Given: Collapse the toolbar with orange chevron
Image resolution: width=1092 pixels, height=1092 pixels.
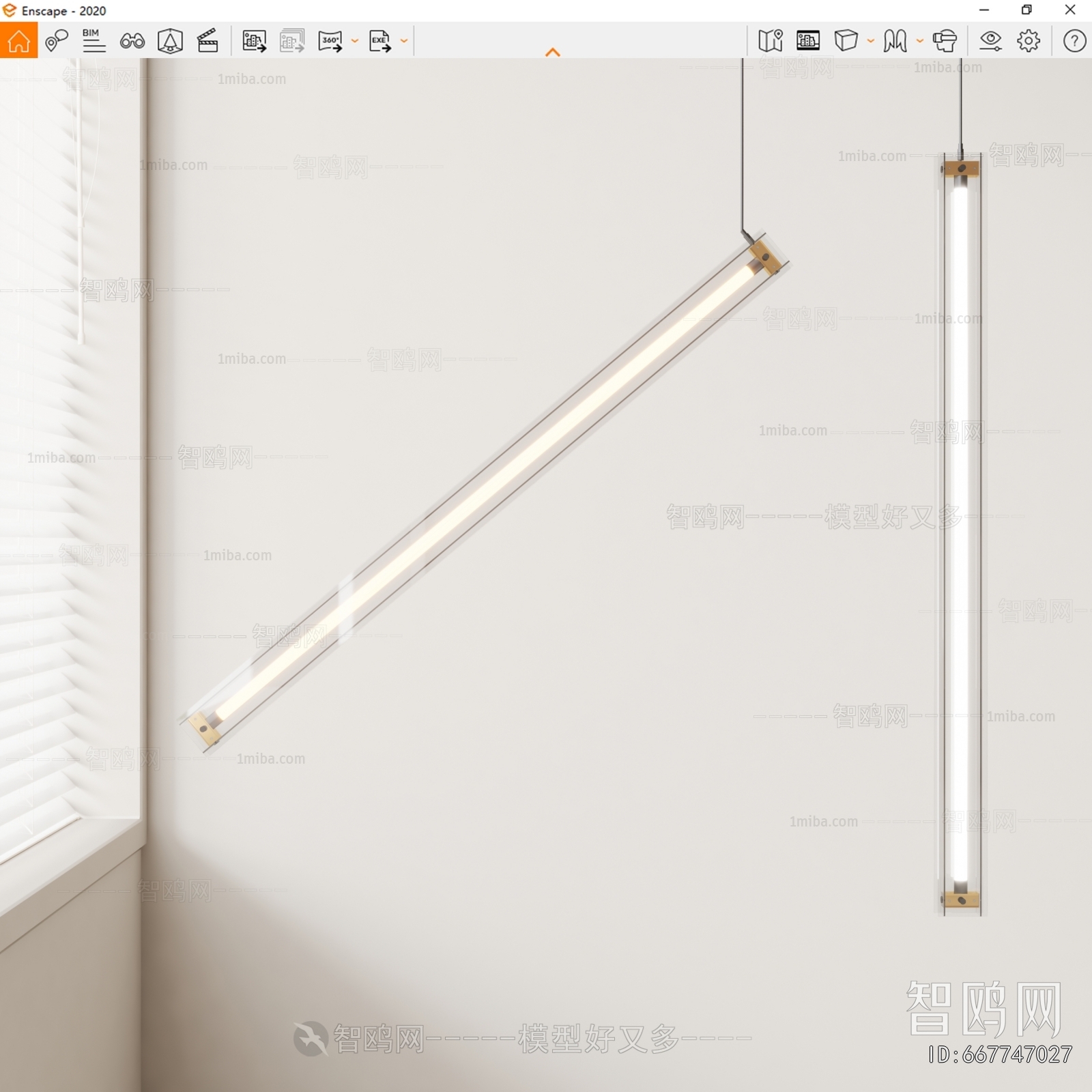Looking at the screenshot, I should [x=553, y=53].
